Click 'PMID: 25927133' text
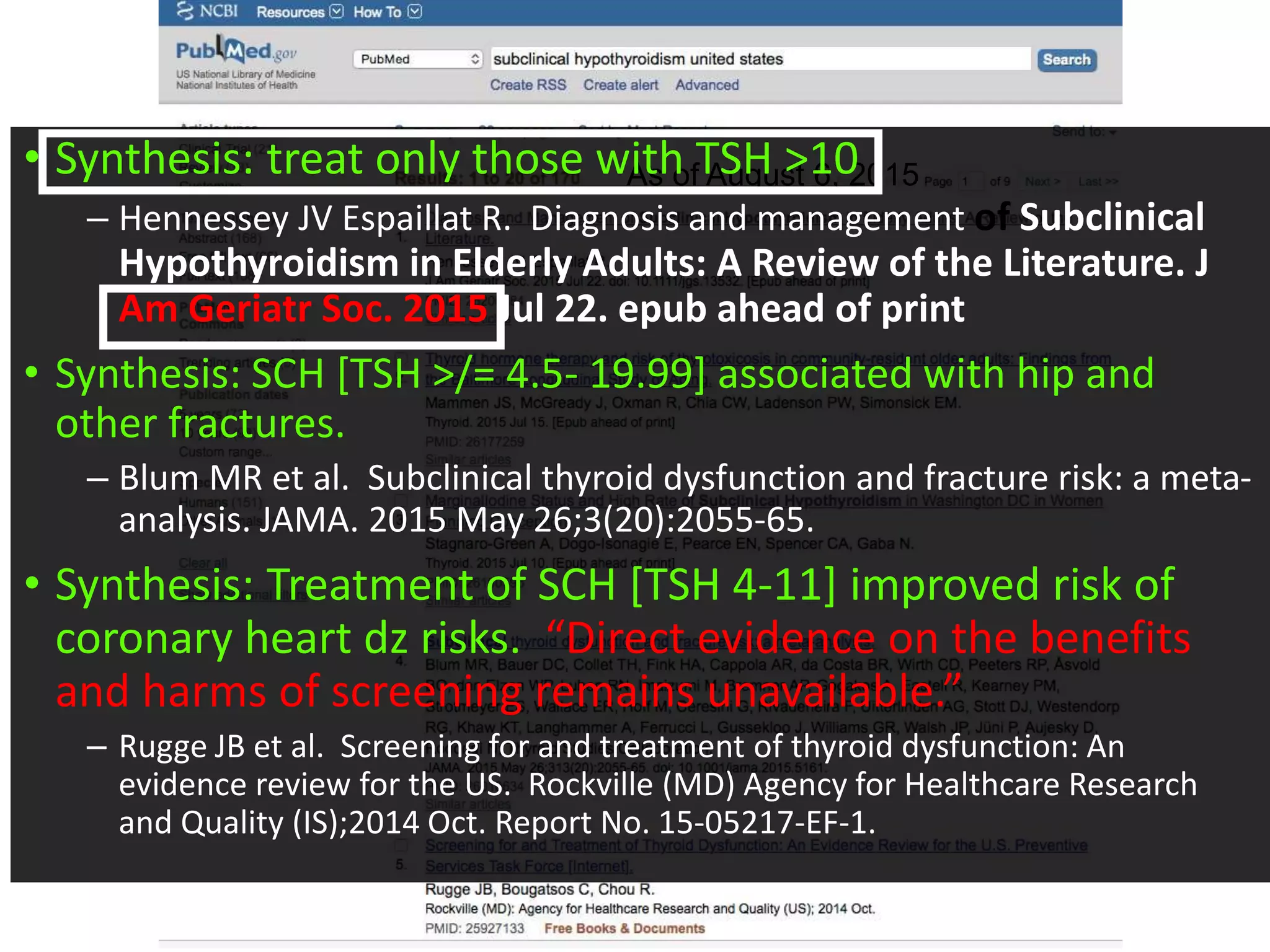Screen dimensions: 1270x952 click(x=474, y=928)
